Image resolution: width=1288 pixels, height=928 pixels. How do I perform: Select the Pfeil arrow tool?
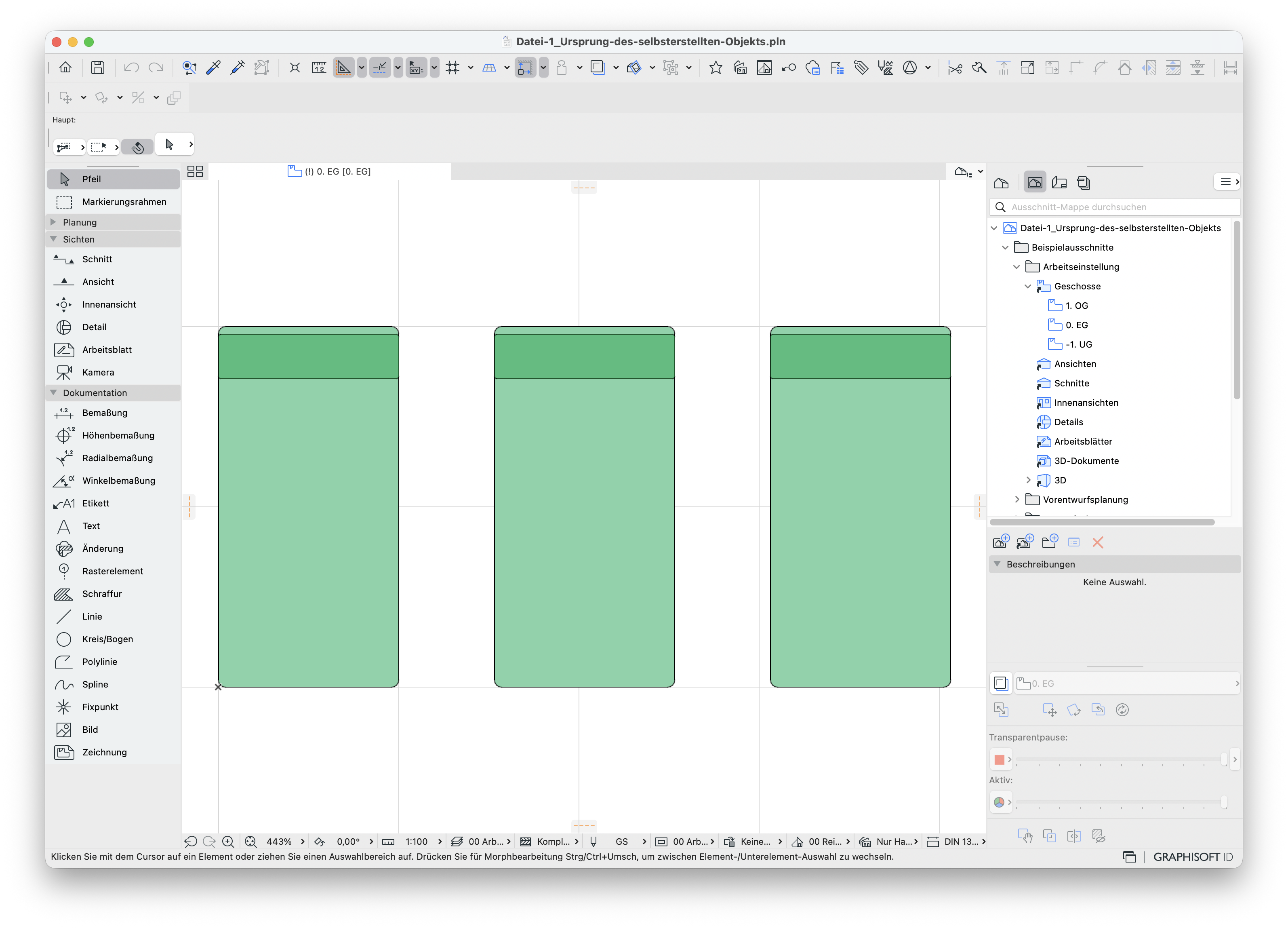coord(113,179)
